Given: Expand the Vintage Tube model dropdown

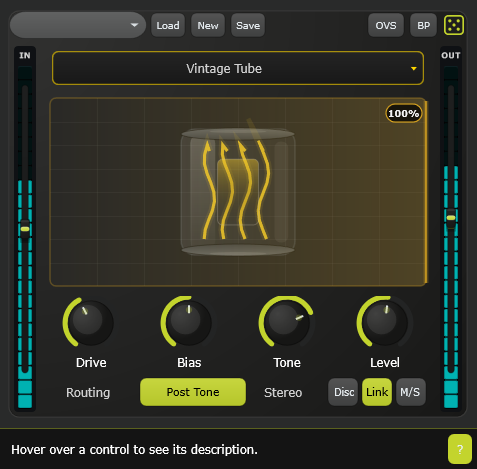Looking at the screenshot, I should click(238, 68).
